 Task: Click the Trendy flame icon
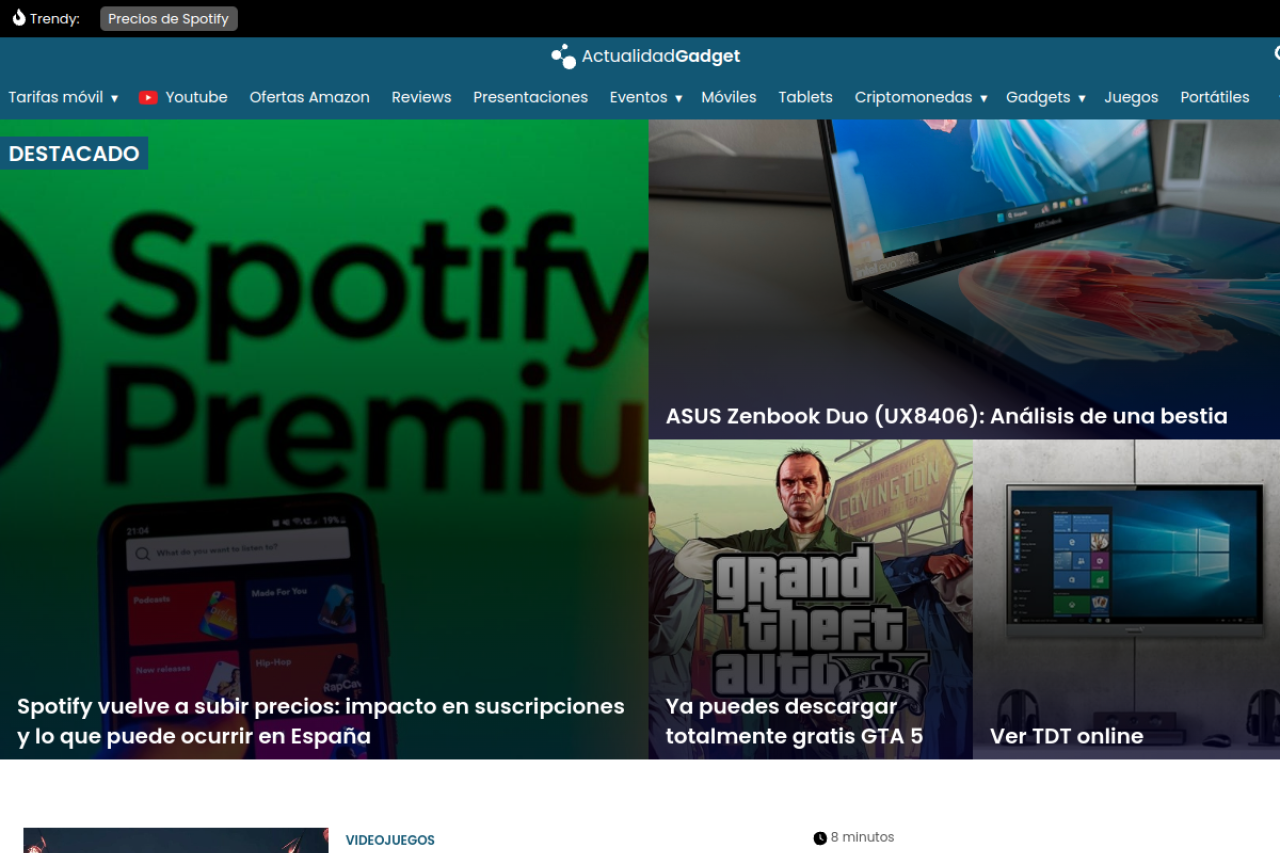(18, 18)
